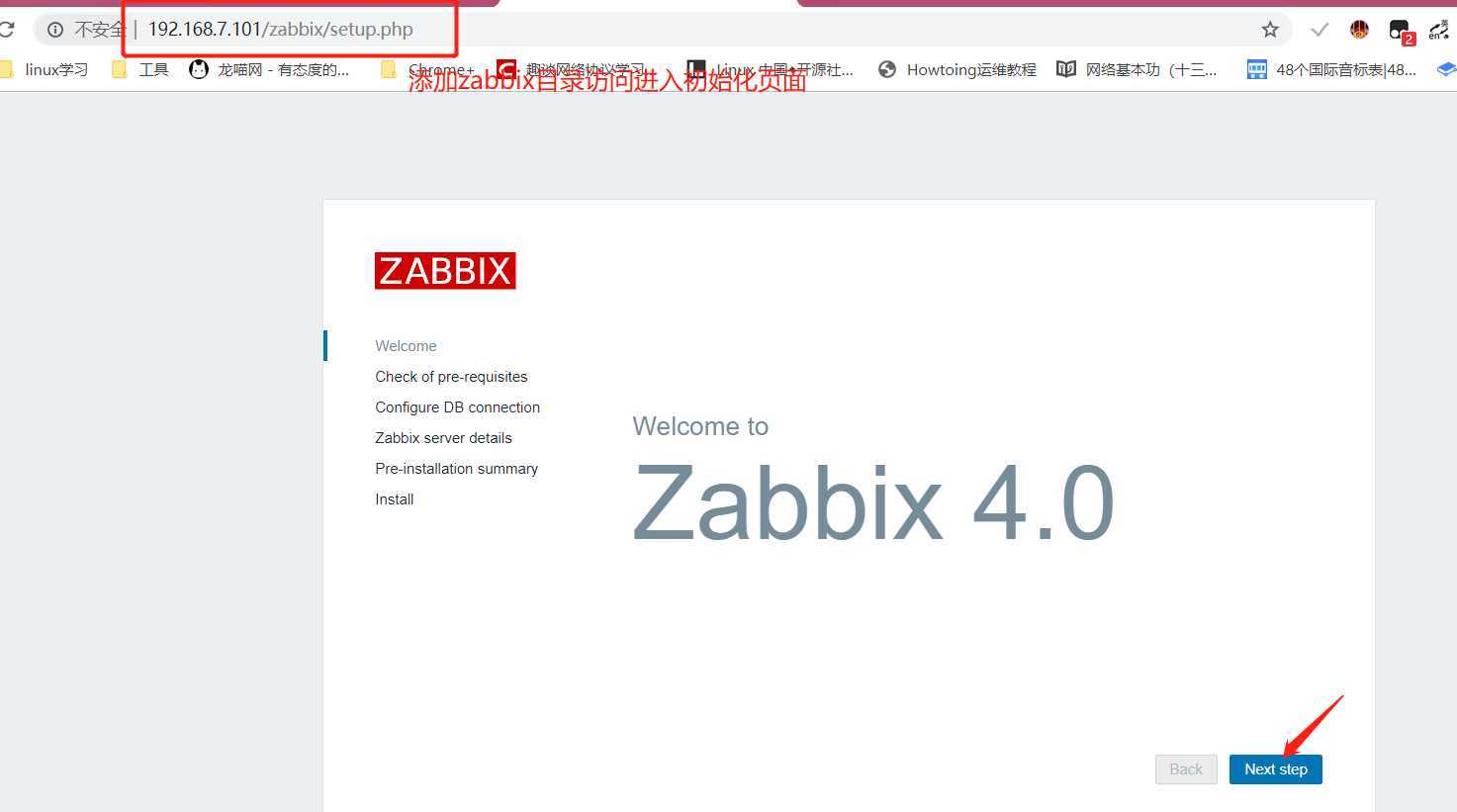The width and height of the screenshot is (1457, 812).
Task: Select the Install step
Action: 394,499
